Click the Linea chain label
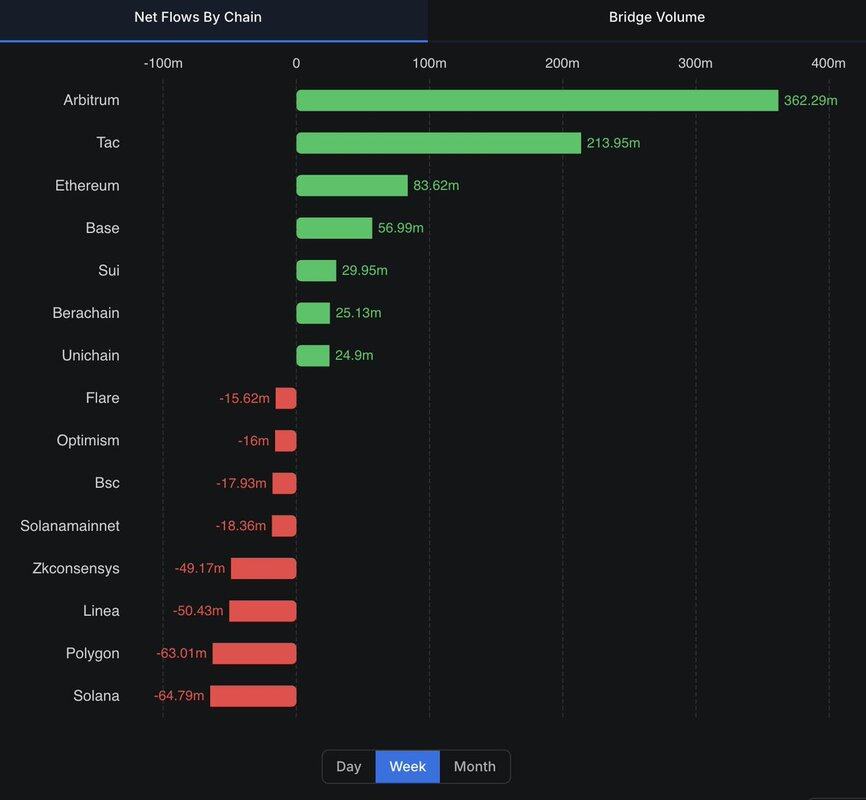This screenshot has height=800, width=866. pos(101,610)
